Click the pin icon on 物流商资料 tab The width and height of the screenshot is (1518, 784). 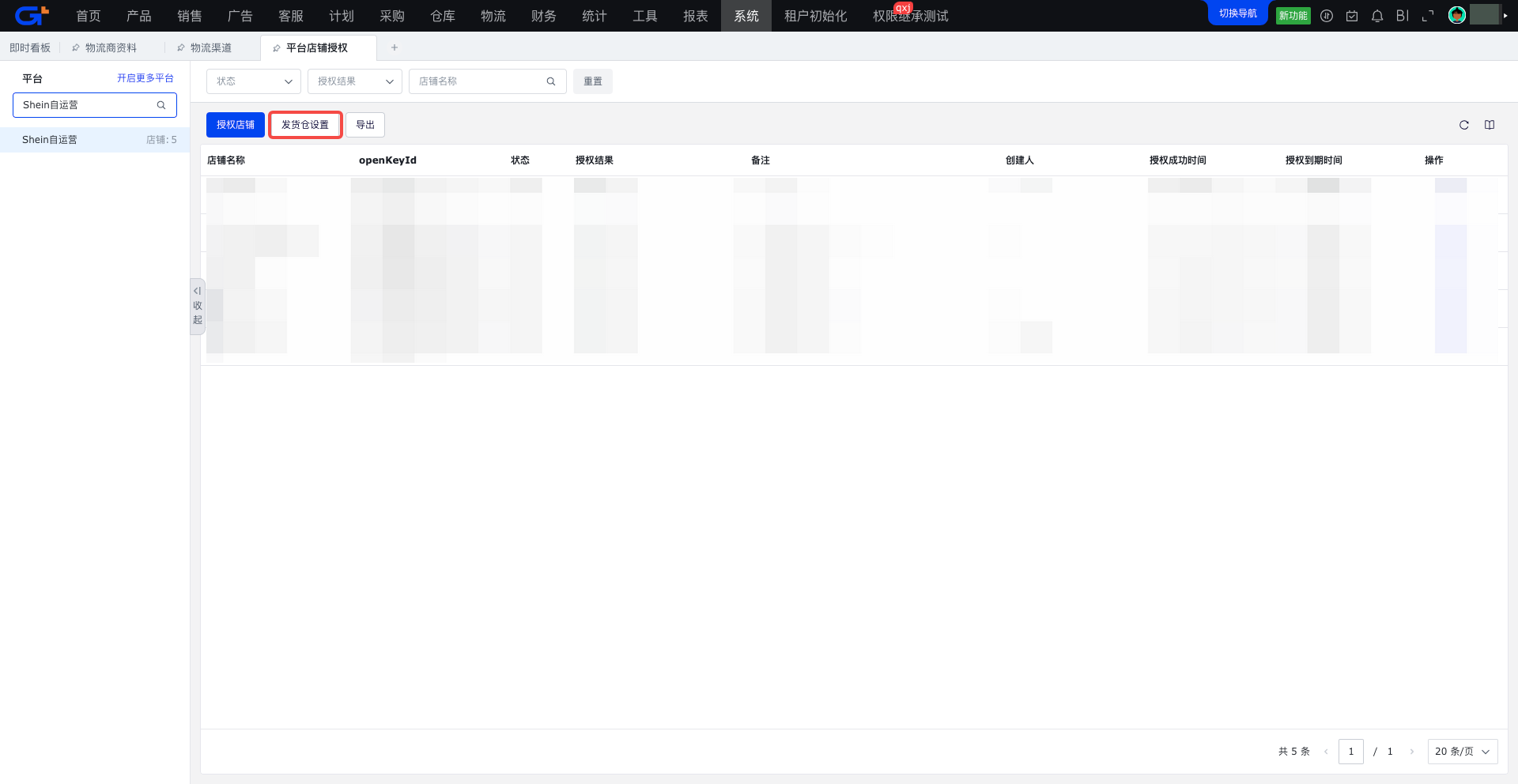click(x=76, y=48)
